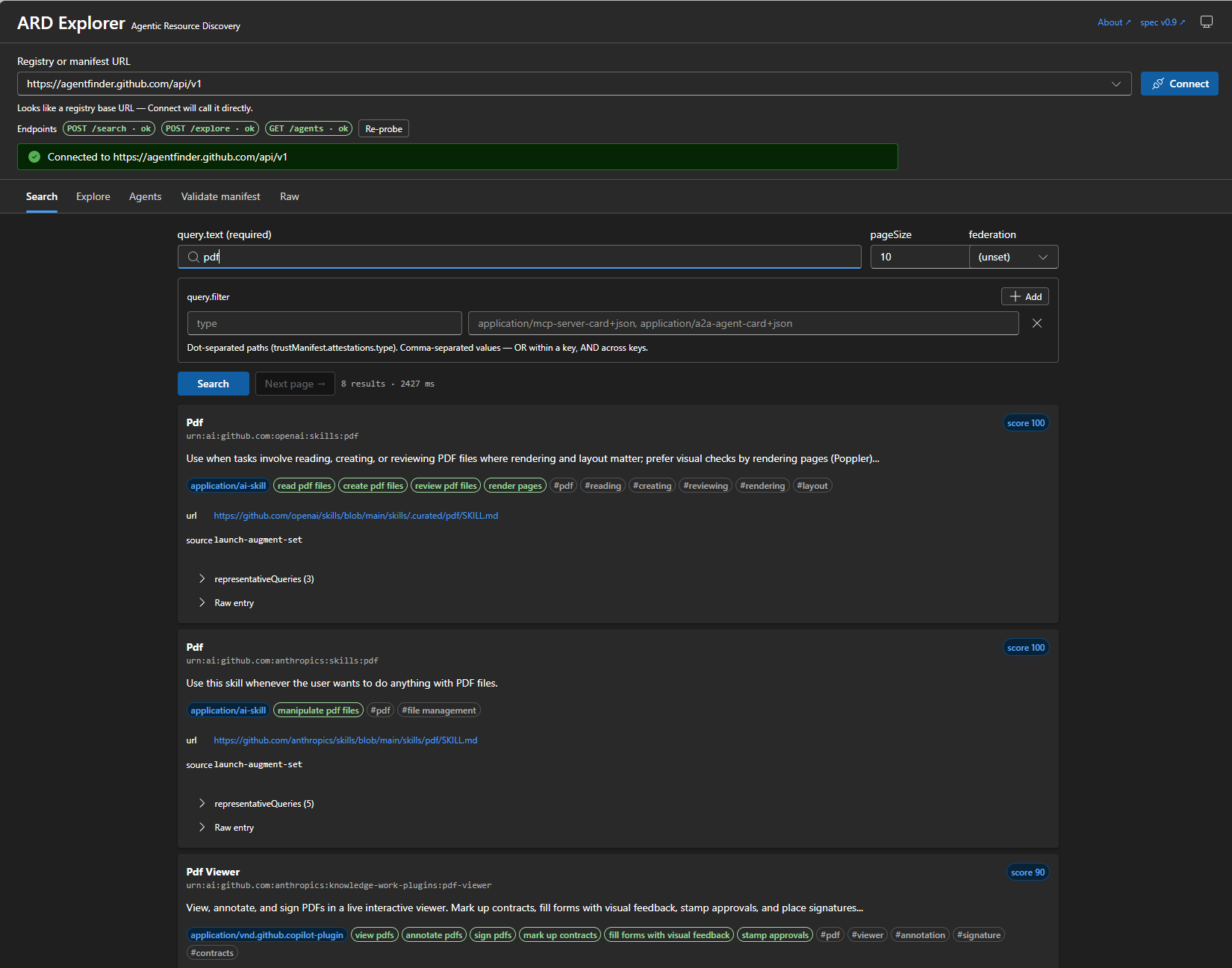This screenshot has width=1232, height=968.
Task: Open the spec v0.9 link
Action: click(x=1163, y=22)
